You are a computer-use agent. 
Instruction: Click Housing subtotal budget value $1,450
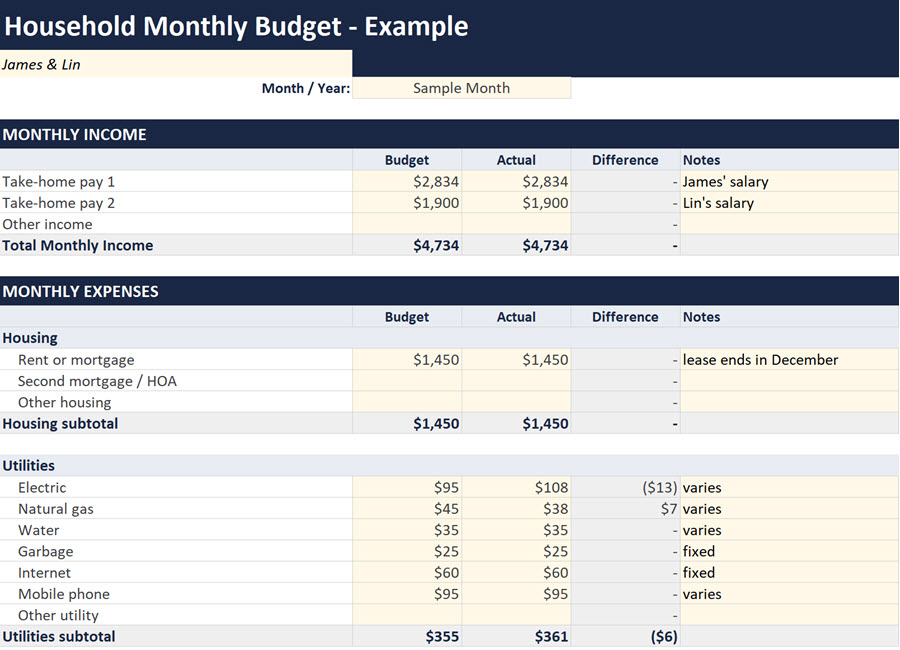point(407,423)
